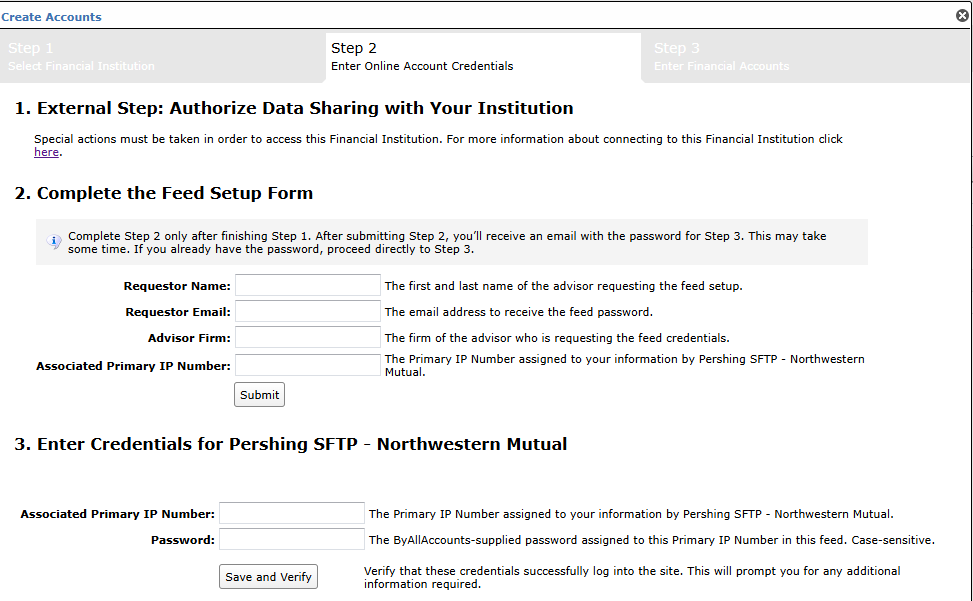Click into the Password field
Image resolution: width=973 pixels, height=601 pixels.
(292, 540)
